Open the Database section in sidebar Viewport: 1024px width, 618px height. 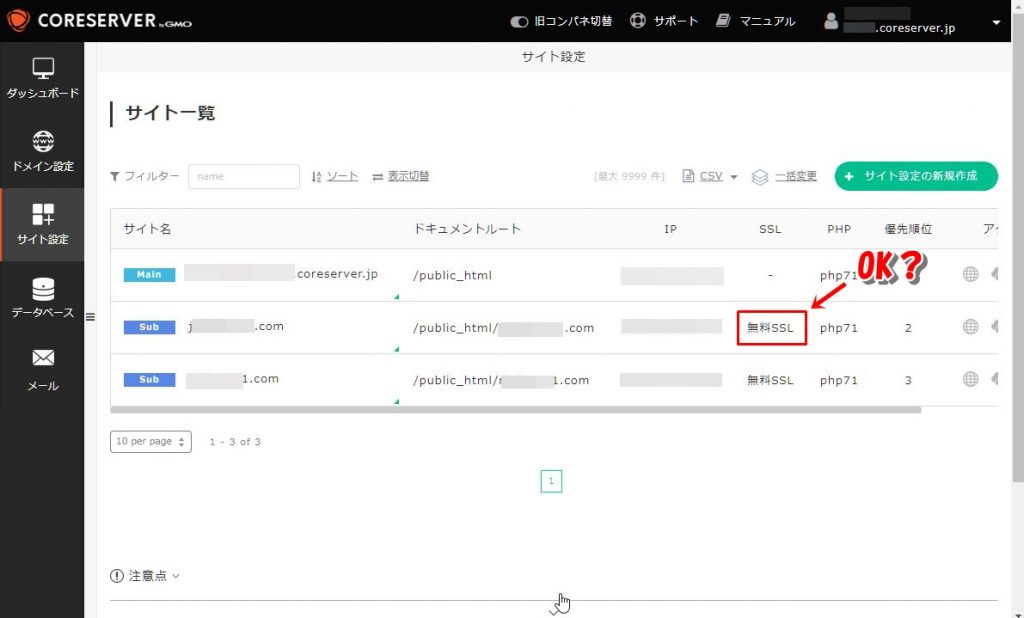[42, 298]
